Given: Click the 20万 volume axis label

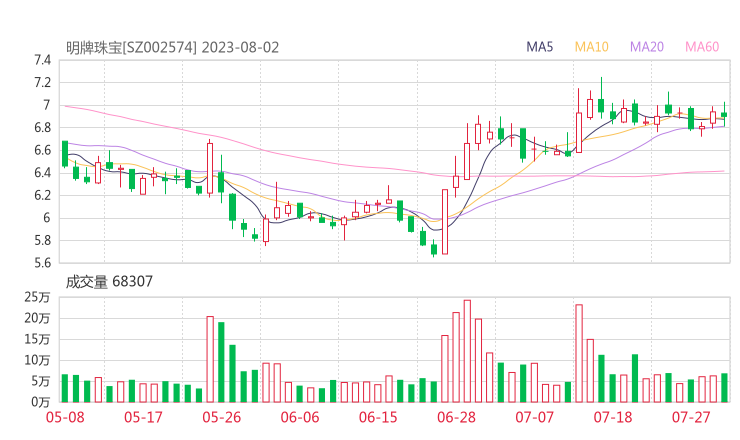Looking at the screenshot, I should point(37,318).
